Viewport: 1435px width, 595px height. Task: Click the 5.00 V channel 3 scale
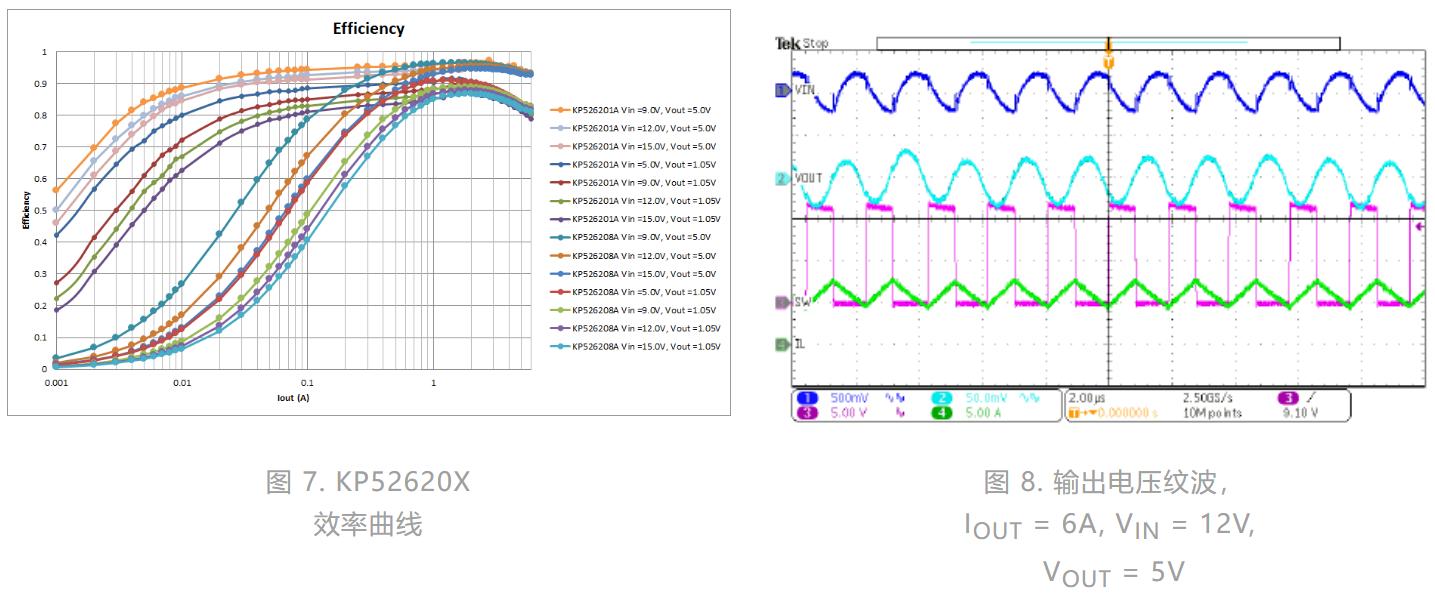[850, 412]
